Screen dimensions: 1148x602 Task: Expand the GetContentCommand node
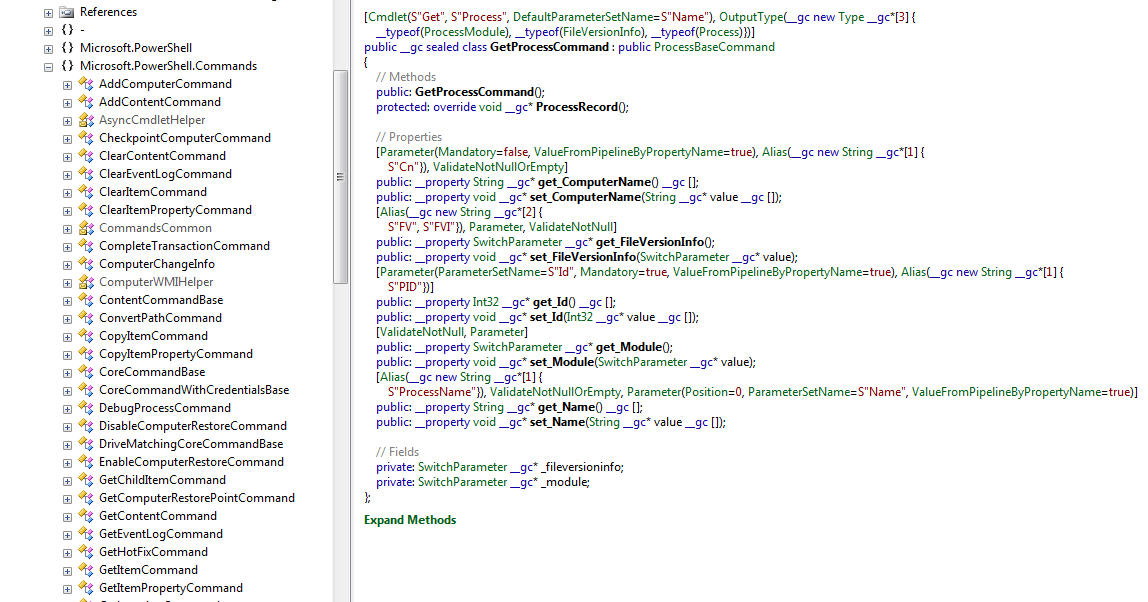[67, 516]
